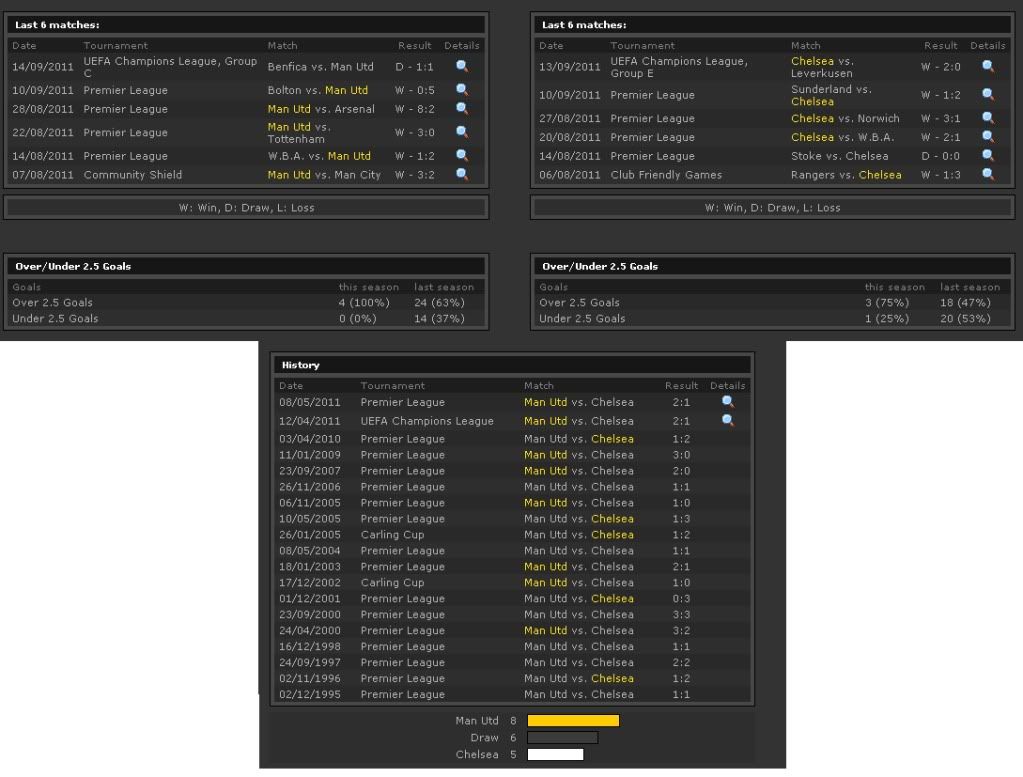The height and width of the screenshot is (777, 1023).
Task: Select Man Utd in Community Shield row
Action: point(289,175)
